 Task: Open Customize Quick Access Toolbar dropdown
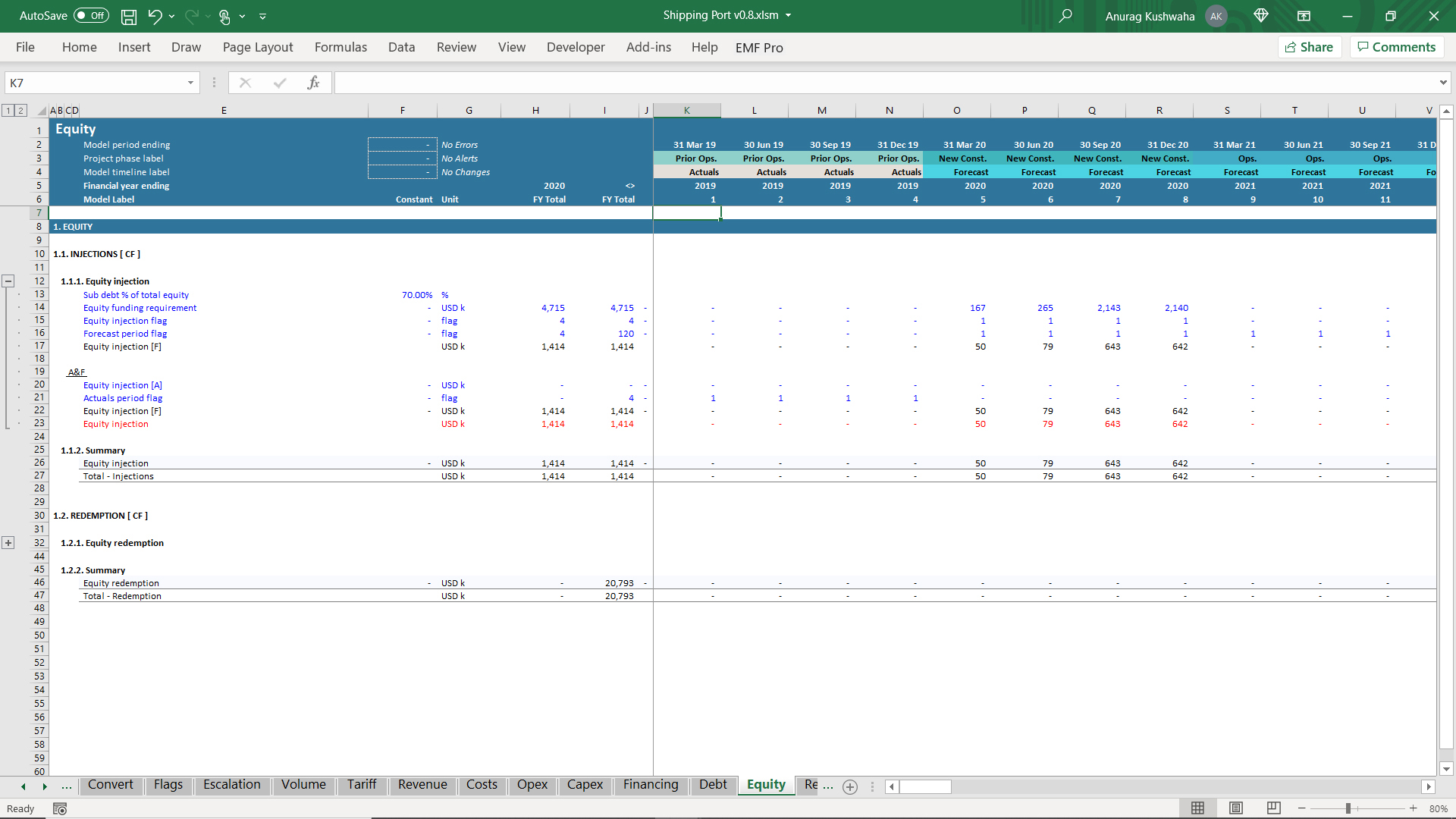(263, 16)
